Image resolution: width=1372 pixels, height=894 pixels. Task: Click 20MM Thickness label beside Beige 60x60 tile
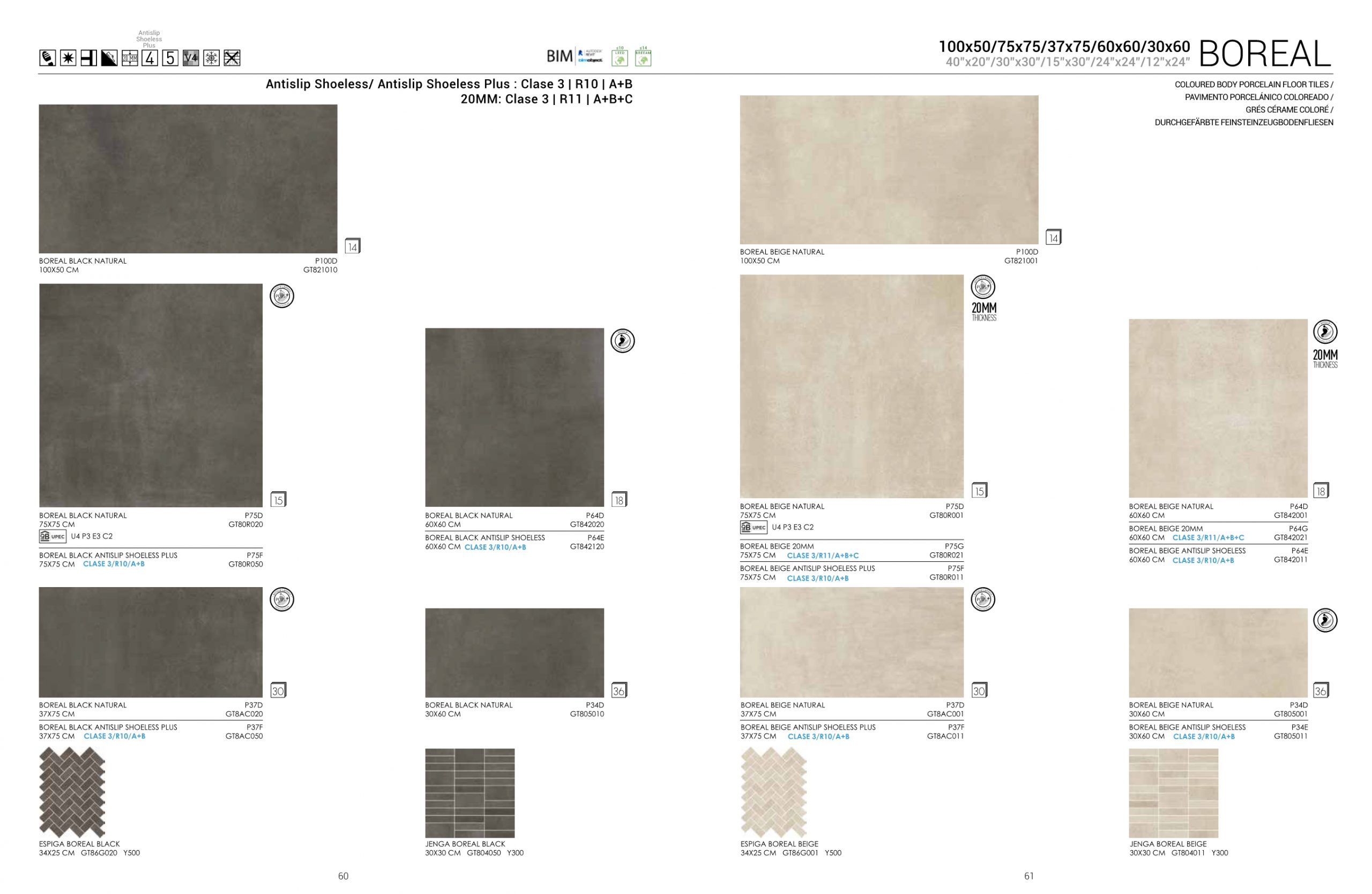[1325, 359]
